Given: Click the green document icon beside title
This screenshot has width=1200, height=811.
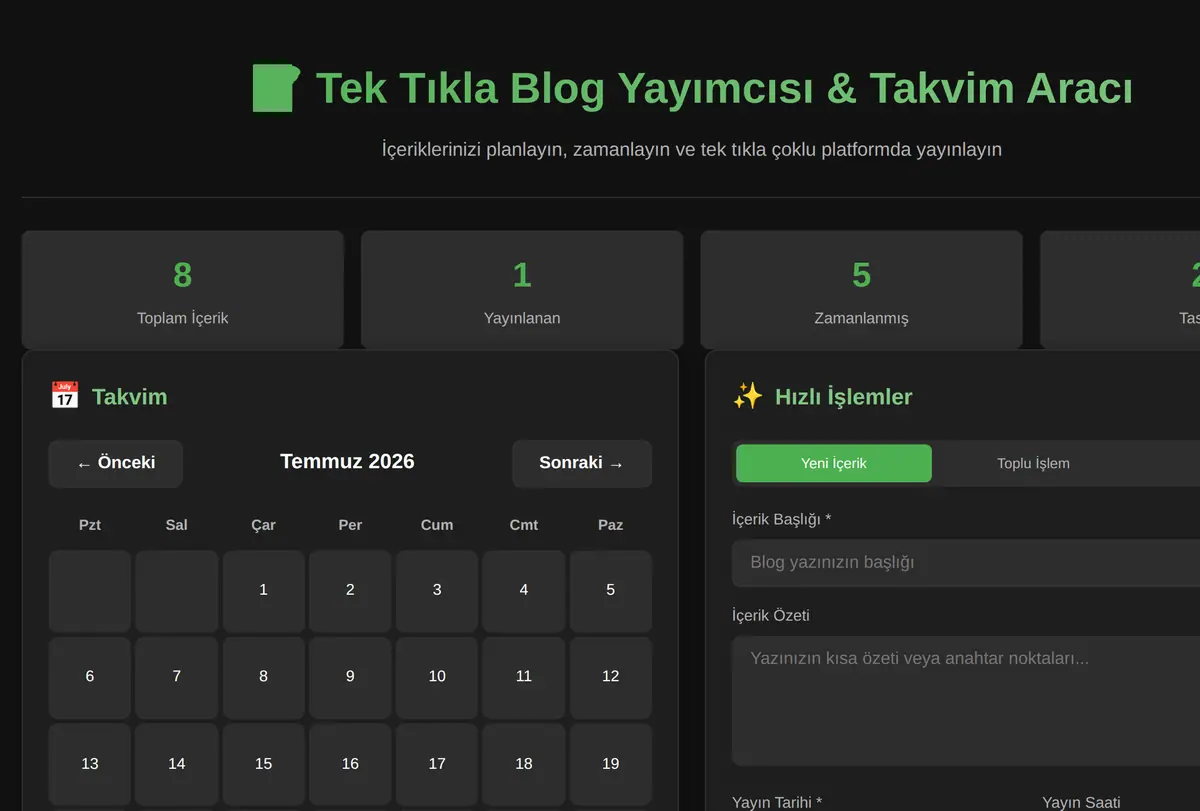Looking at the screenshot, I should (275, 88).
